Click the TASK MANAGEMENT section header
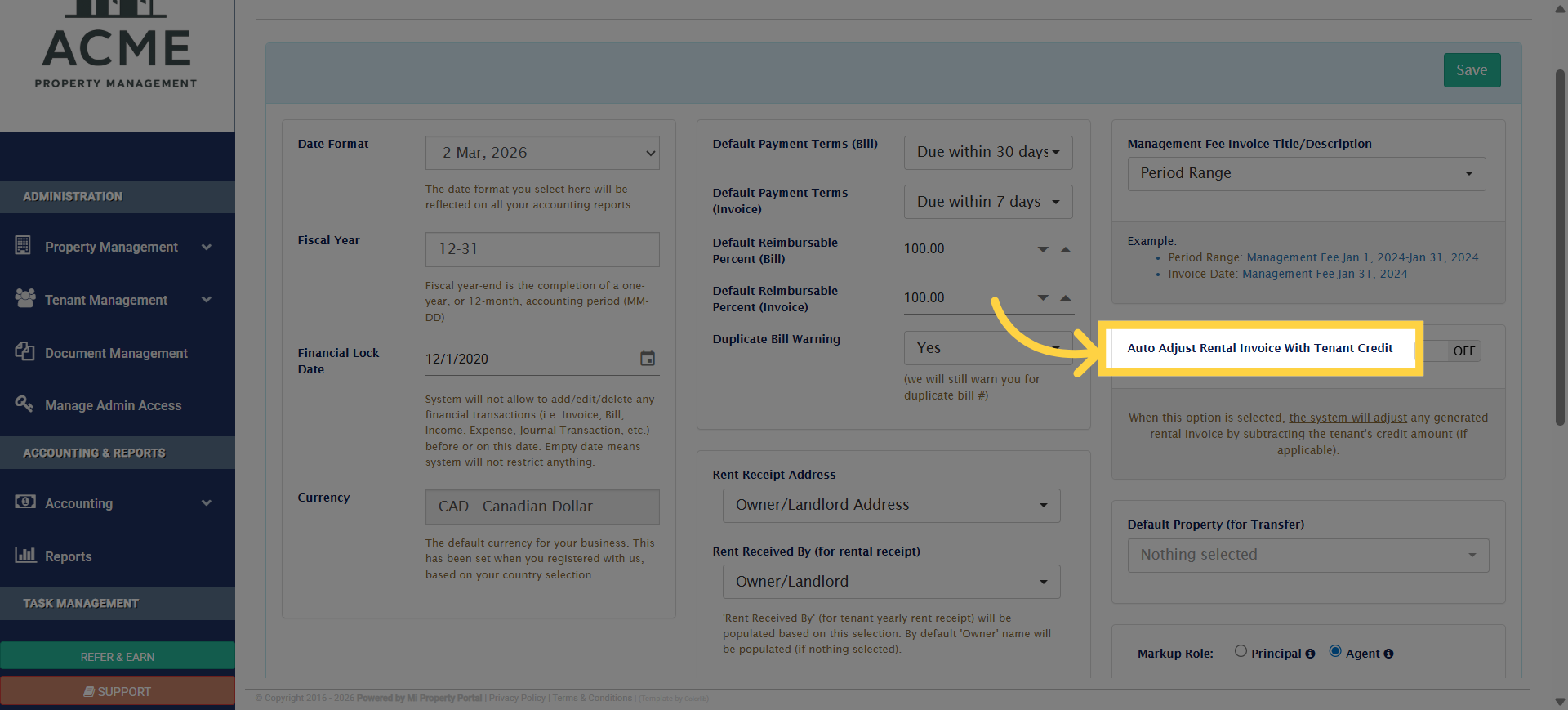The width and height of the screenshot is (1568, 710). pyautogui.click(x=118, y=604)
